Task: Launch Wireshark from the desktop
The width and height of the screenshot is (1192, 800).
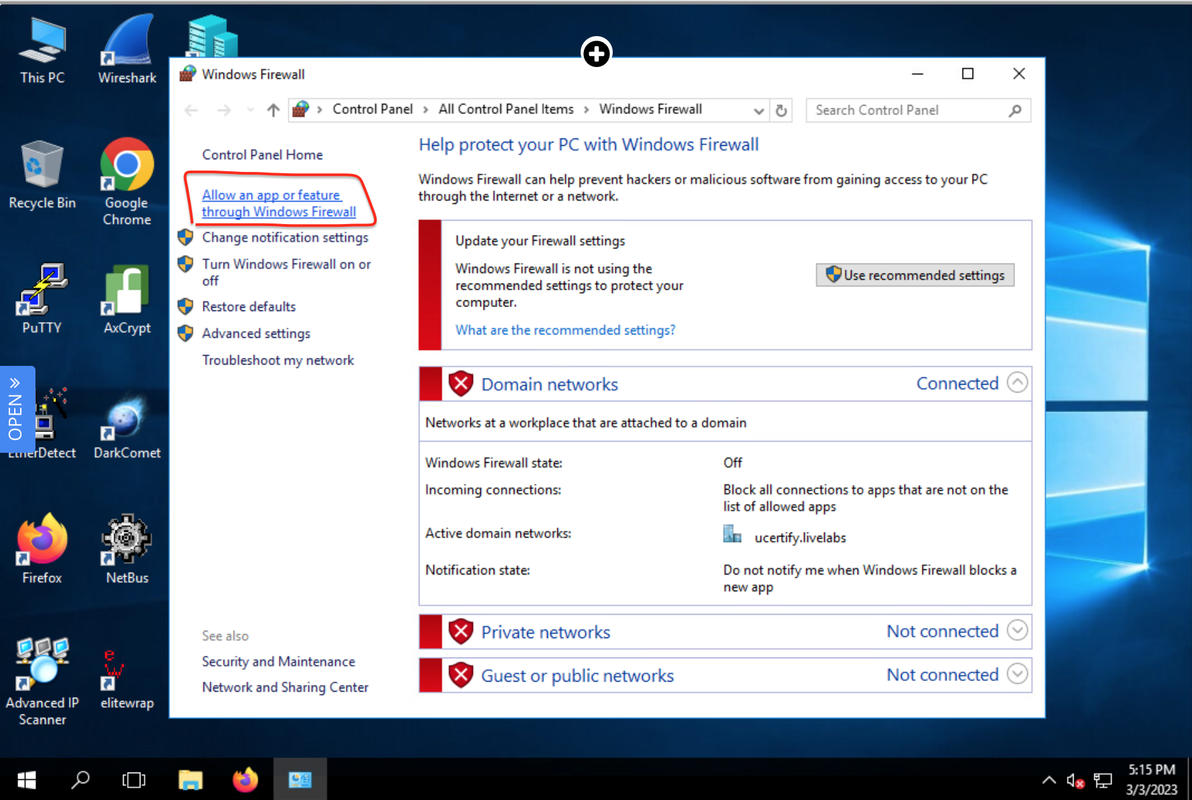Action: pyautogui.click(x=127, y=51)
